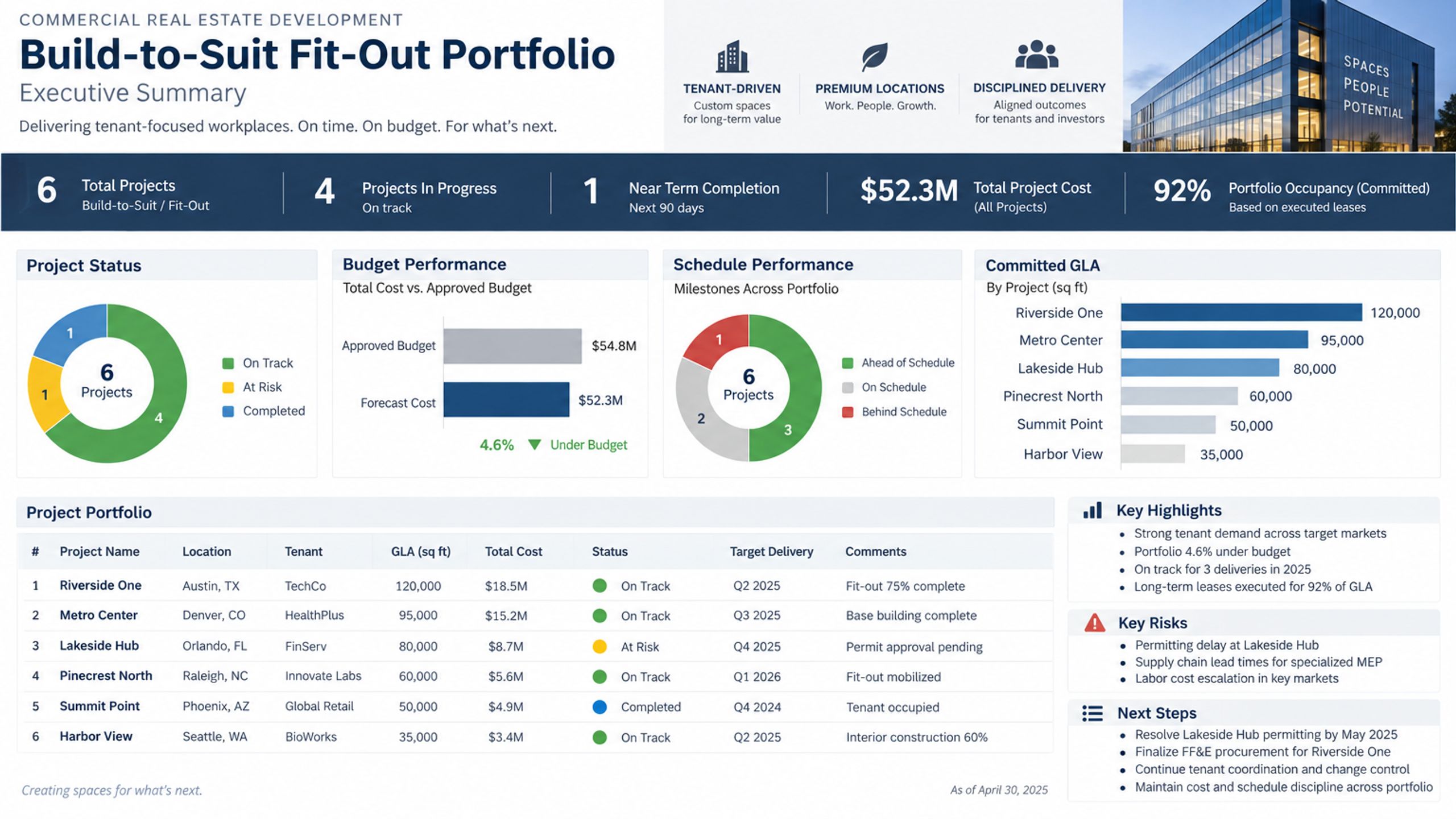This screenshot has width=1456, height=819.
Task: Click the 92% Portfolio Occupancy figure
Action: pyautogui.click(x=1182, y=191)
